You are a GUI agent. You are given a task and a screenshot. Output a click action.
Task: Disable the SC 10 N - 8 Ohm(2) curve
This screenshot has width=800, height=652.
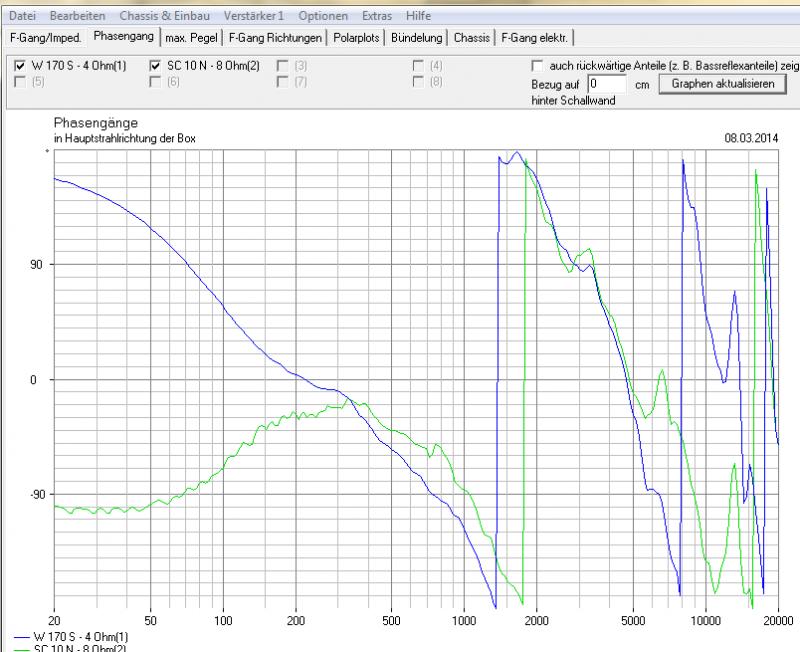(x=156, y=66)
